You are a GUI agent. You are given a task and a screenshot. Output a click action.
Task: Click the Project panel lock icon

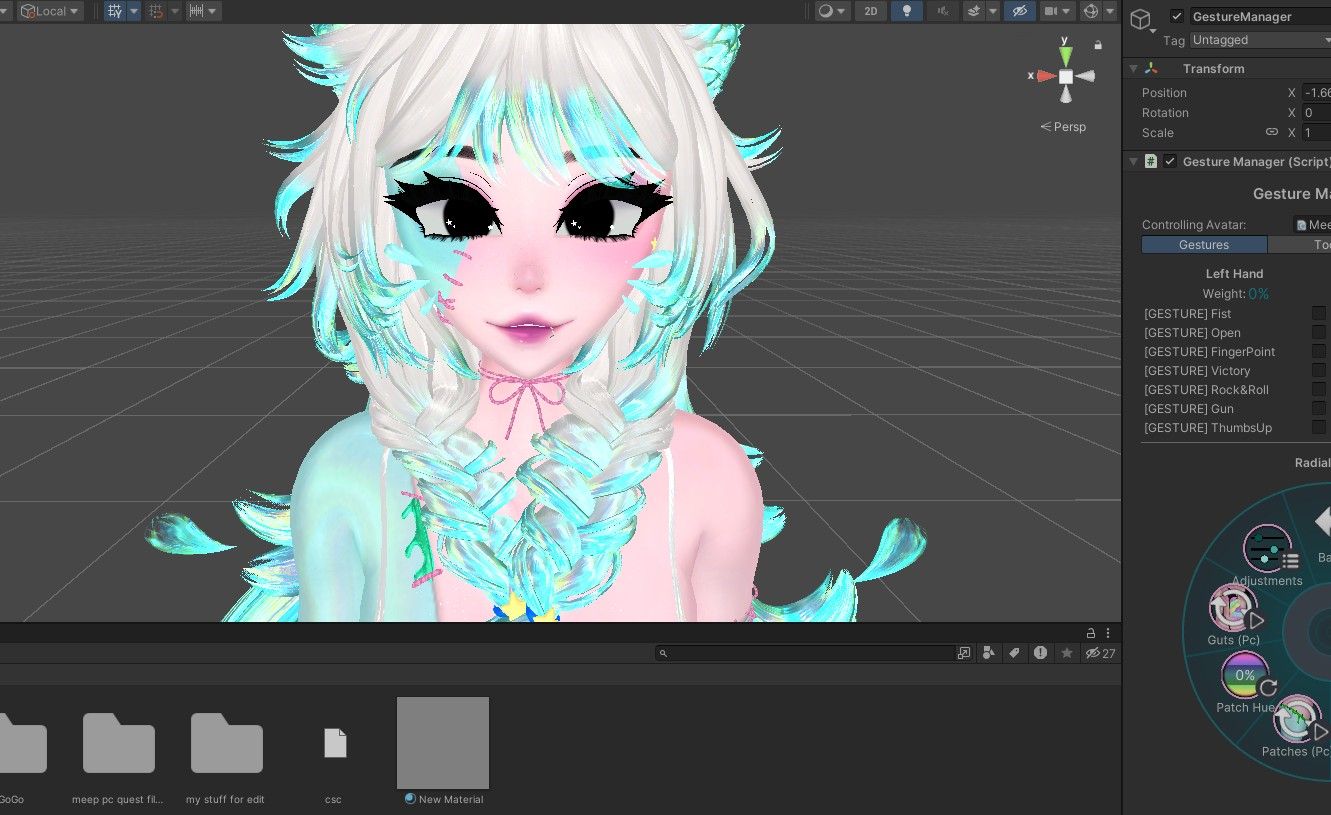click(x=1091, y=633)
